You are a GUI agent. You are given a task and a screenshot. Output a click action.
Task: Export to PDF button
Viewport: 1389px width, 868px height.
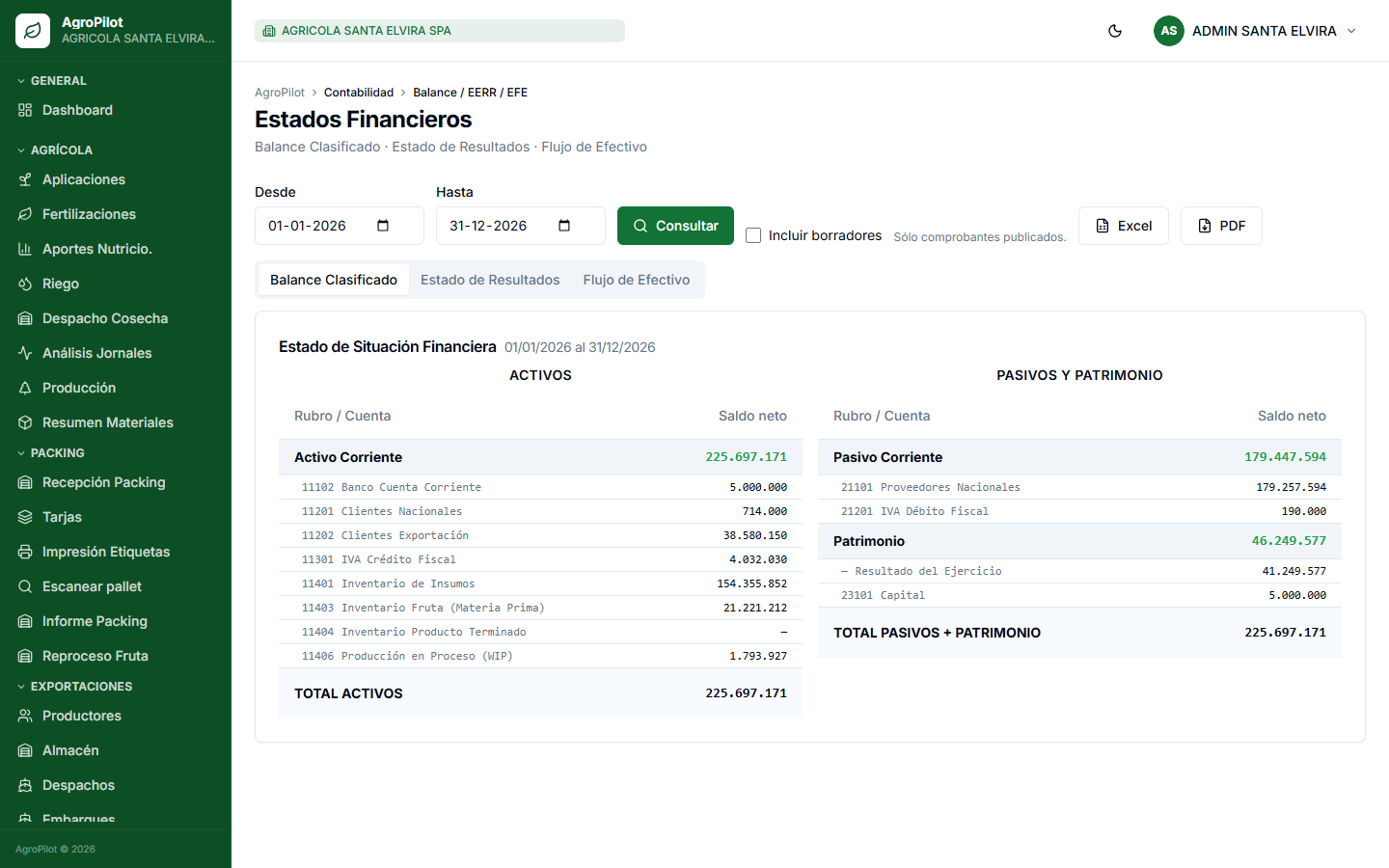click(x=1221, y=226)
